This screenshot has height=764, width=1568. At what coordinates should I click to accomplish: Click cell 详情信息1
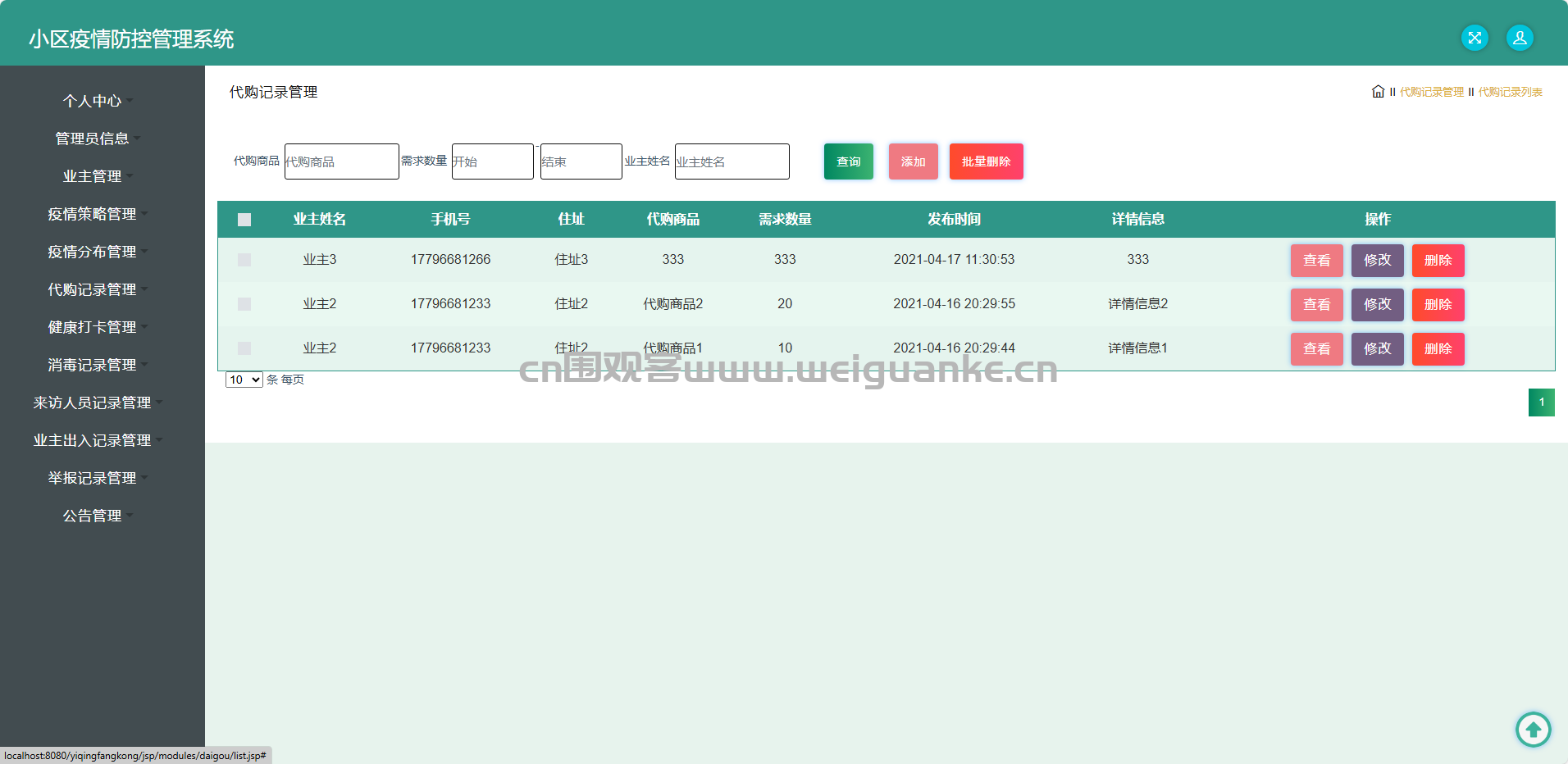tap(1138, 348)
